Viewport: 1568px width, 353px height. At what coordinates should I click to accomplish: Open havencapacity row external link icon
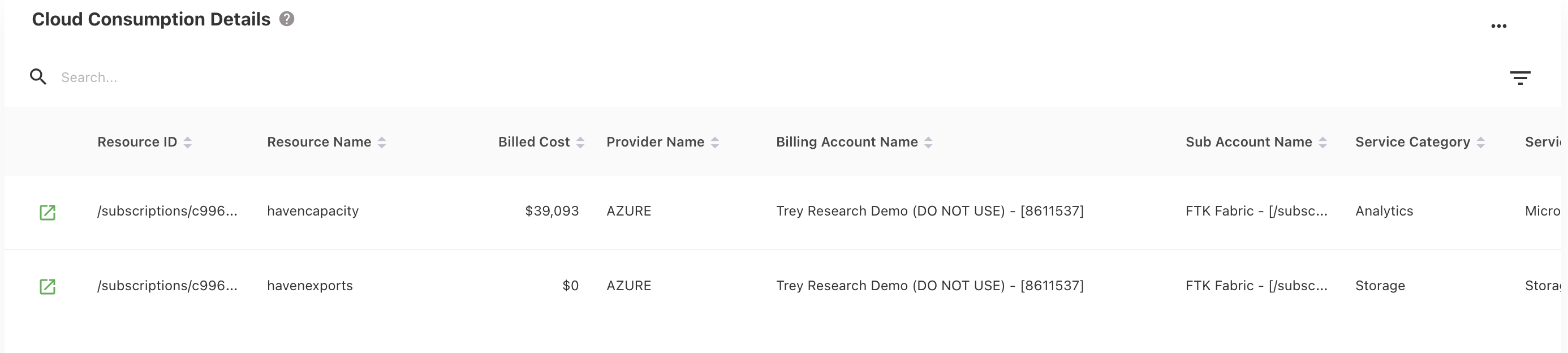click(x=48, y=212)
